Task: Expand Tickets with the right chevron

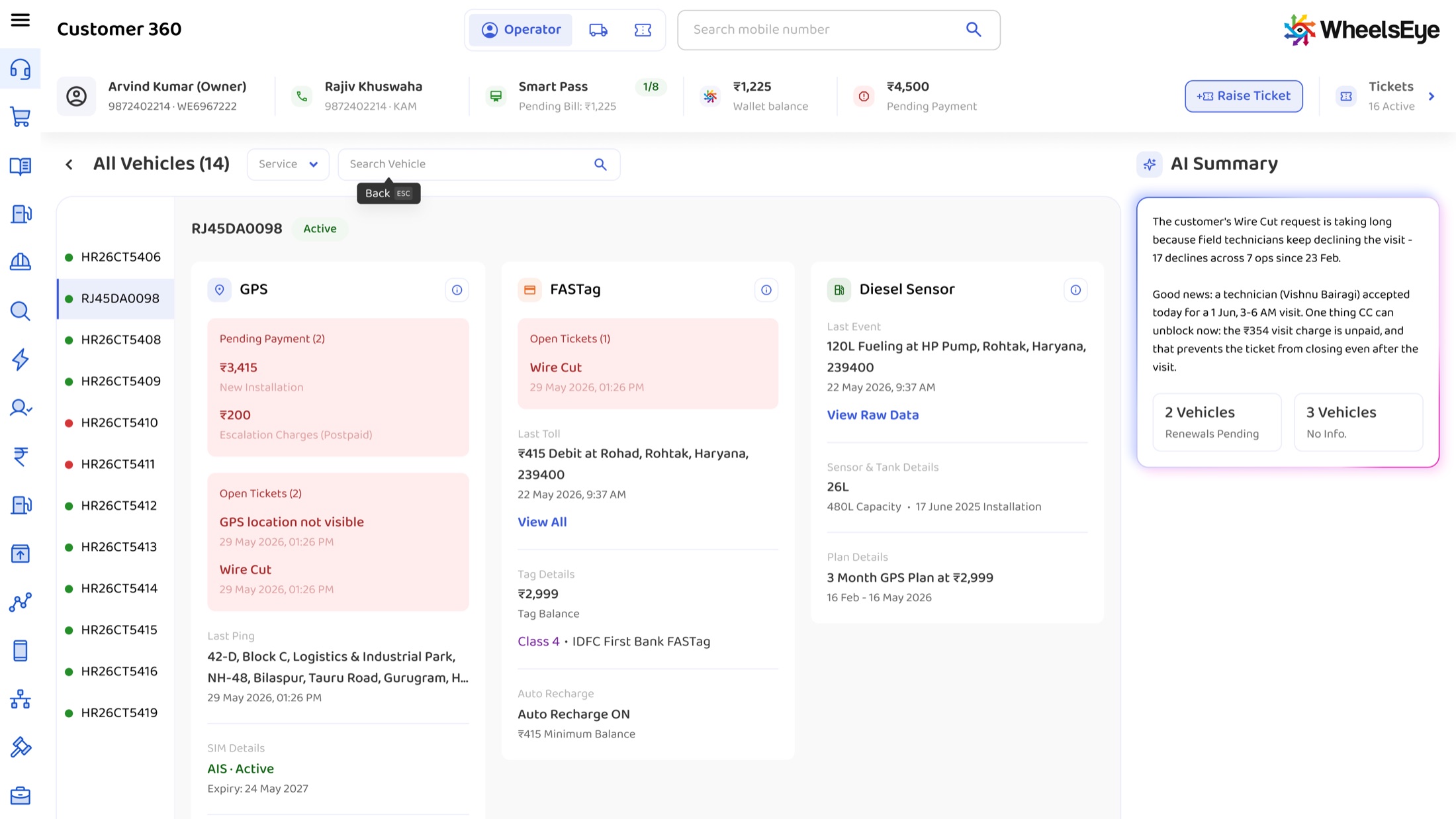Action: (1432, 97)
